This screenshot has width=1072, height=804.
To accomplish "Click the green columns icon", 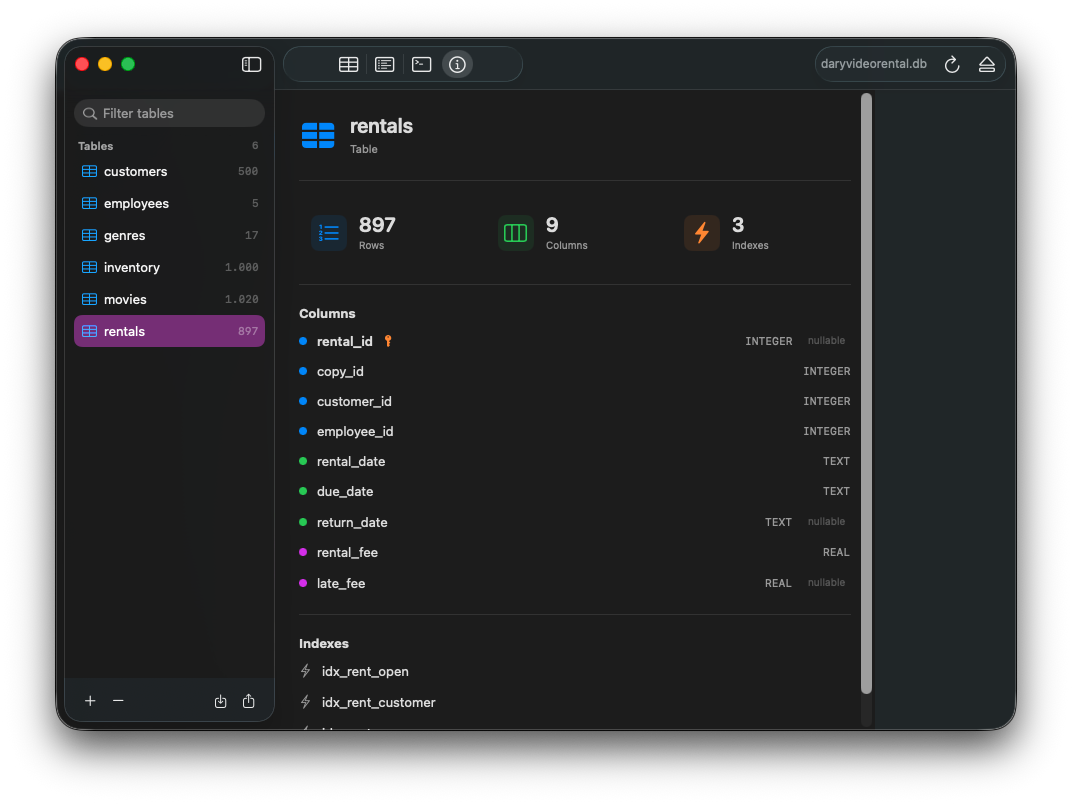I will (515, 233).
